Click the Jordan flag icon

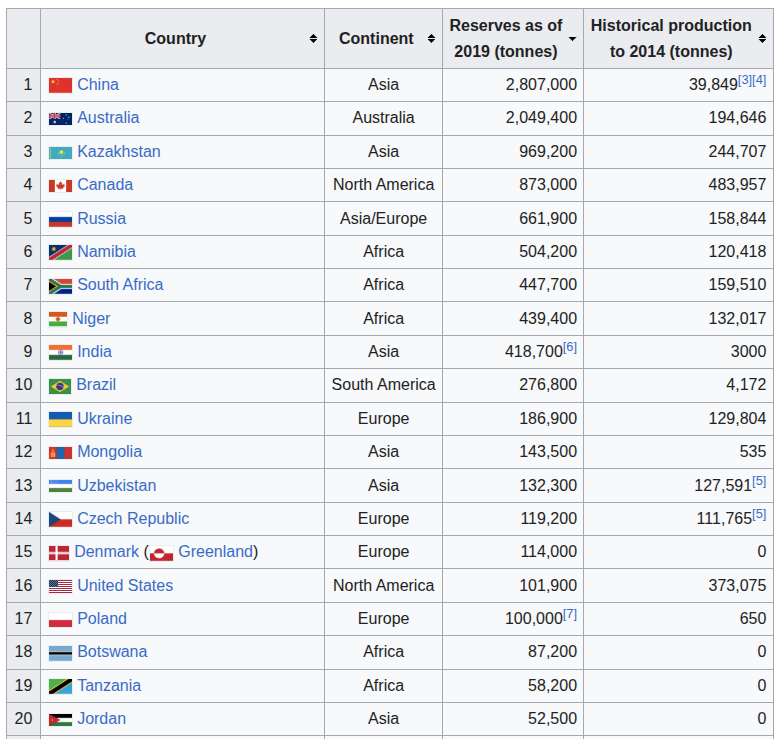(60, 720)
